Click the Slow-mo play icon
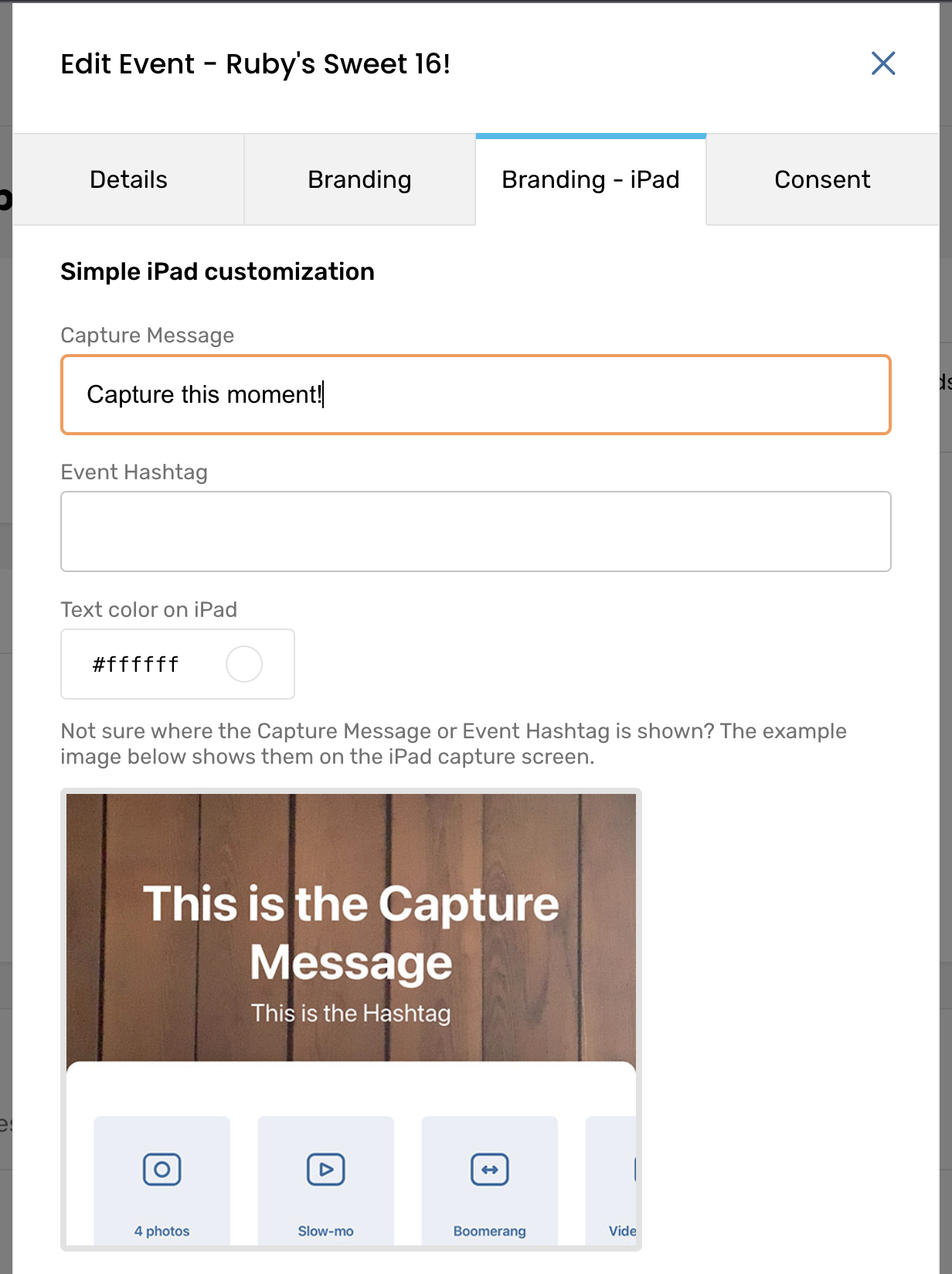The width and height of the screenshot is (952, 1274). pos(326,1169)
